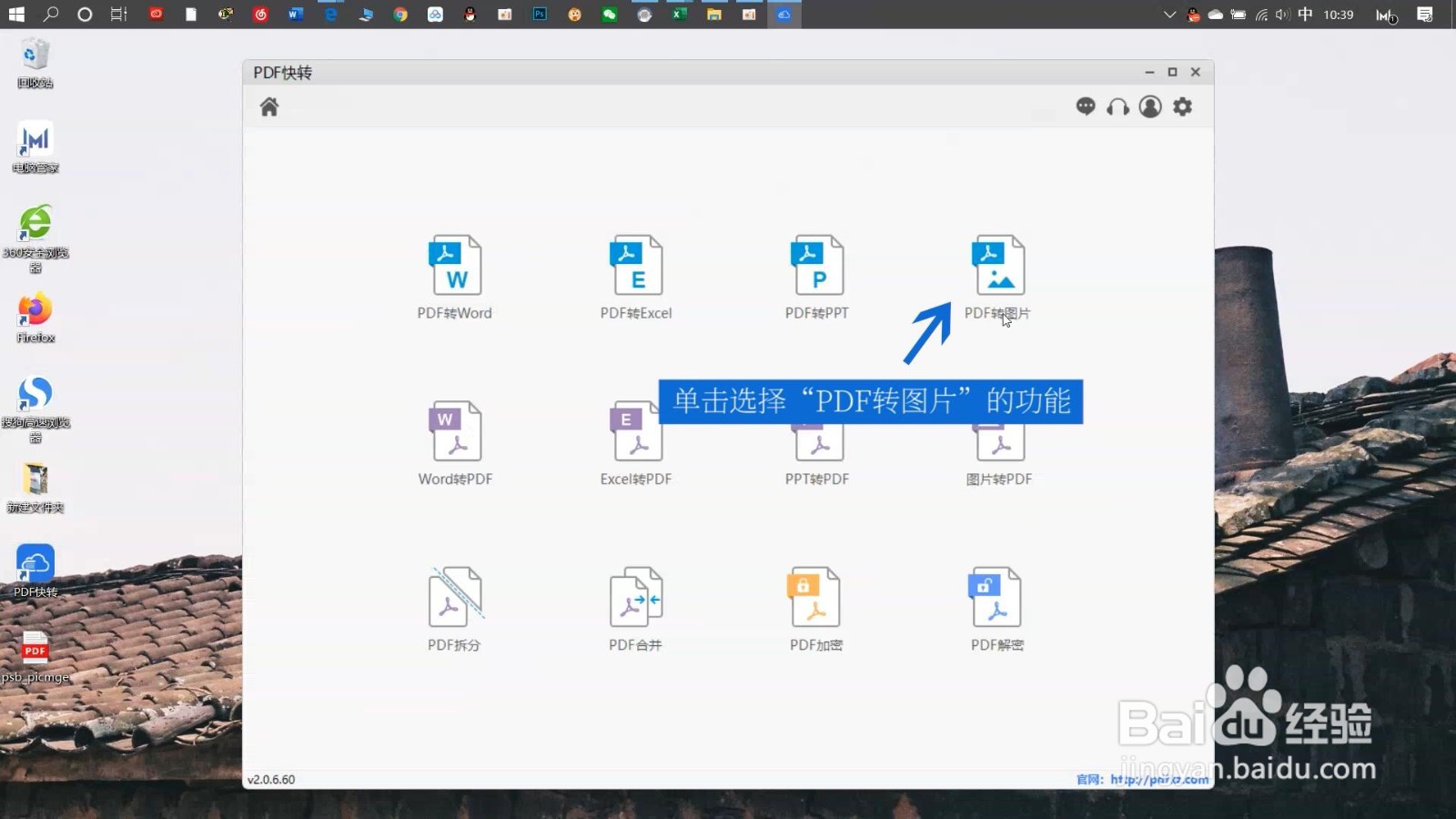Image resolution: width=1456 pixels, height=819 pixels.
Task: Return home via the house icon
Action: point(268,106)
